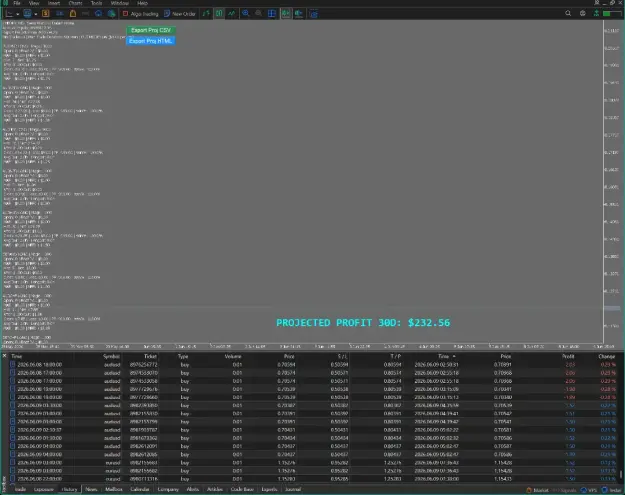The height and width of the screenshot is (495, 625).
Task: Toggle the chart shift icon
Action: pyautogui.click(x=299, y=14)
